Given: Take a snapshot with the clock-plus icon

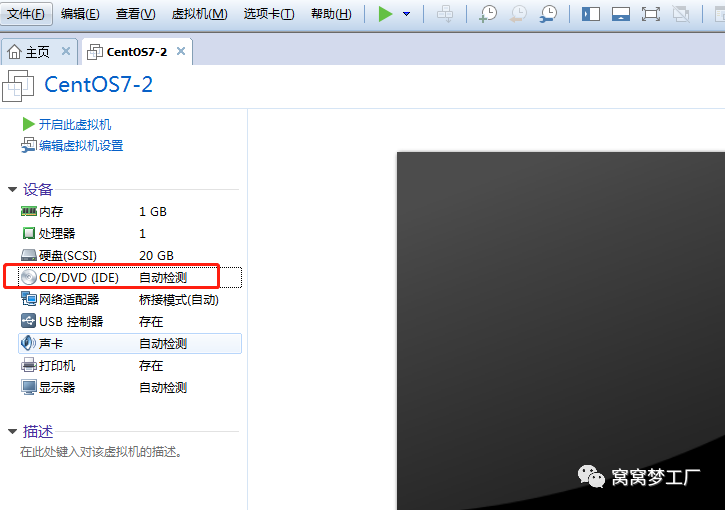Looking at the screenshot, I should click(488, 14).
